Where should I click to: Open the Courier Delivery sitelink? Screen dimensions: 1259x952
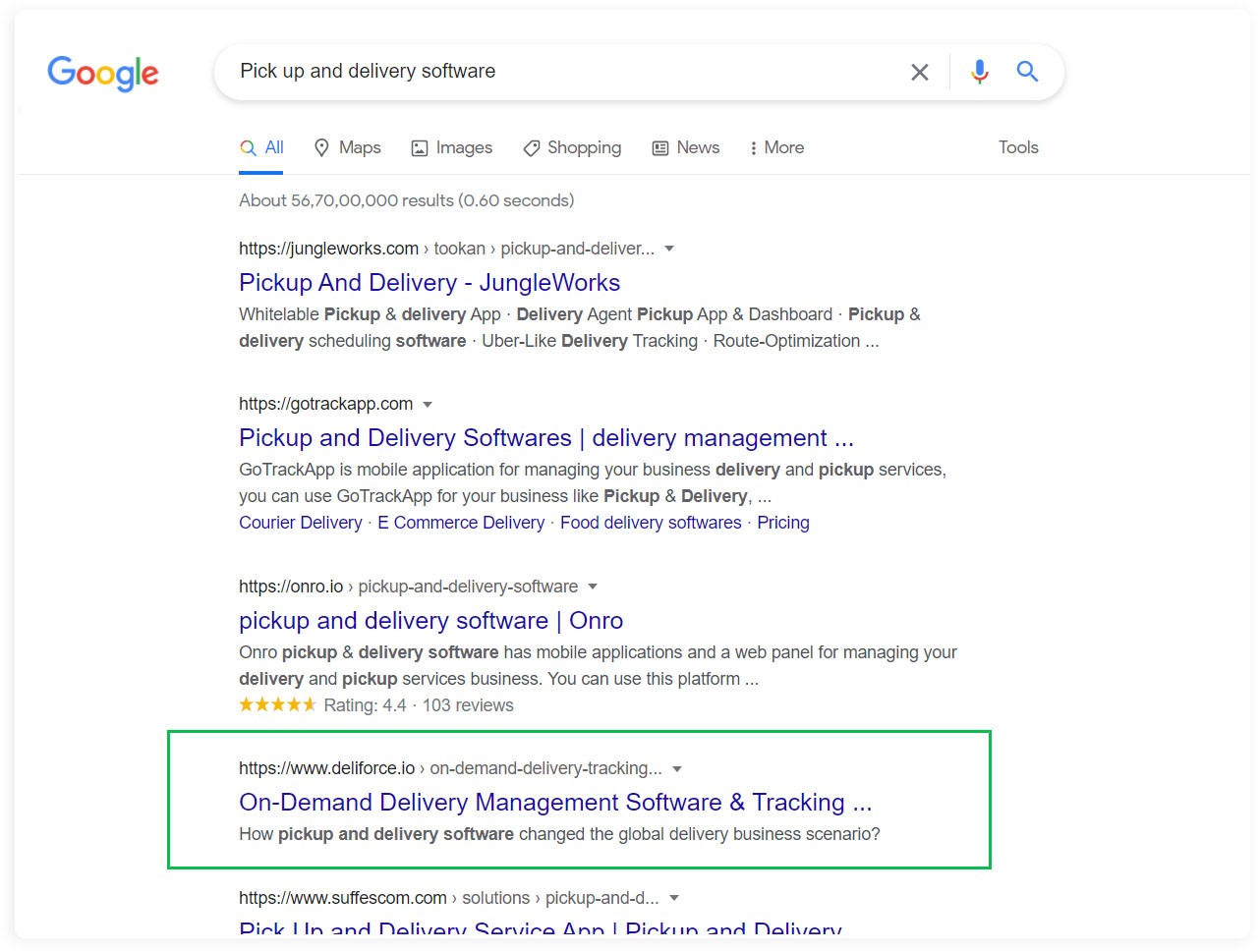pyautogui.click(x=300, y=523)
